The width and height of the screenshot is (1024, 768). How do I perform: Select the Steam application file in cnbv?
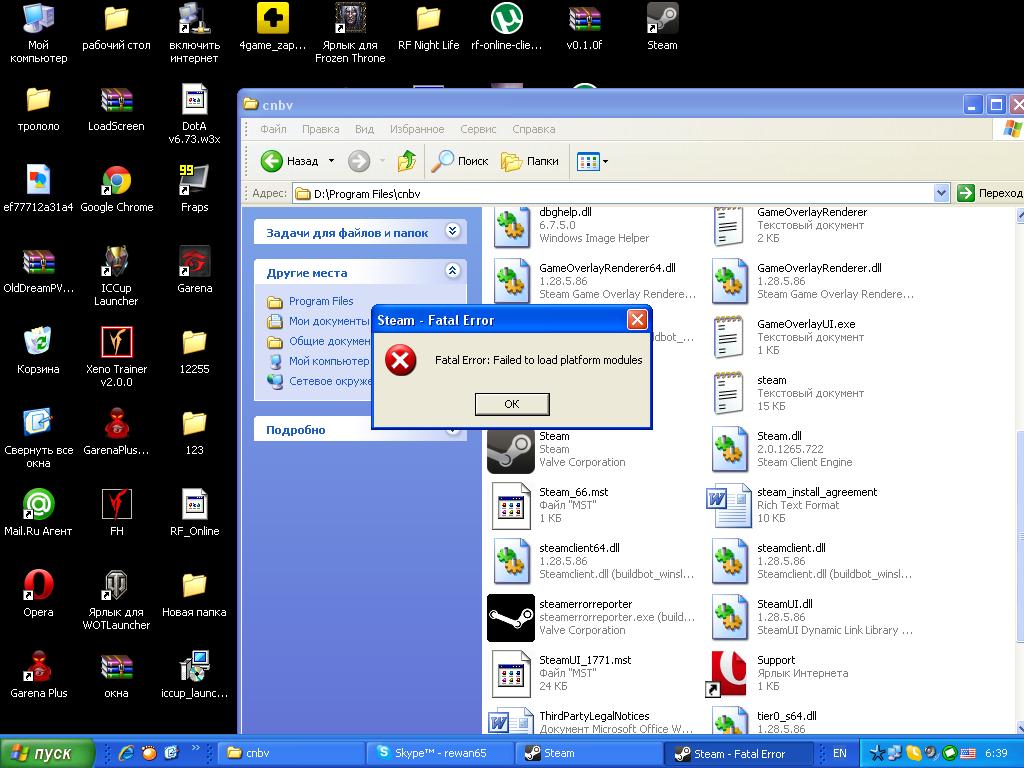(x=511, y=451)
